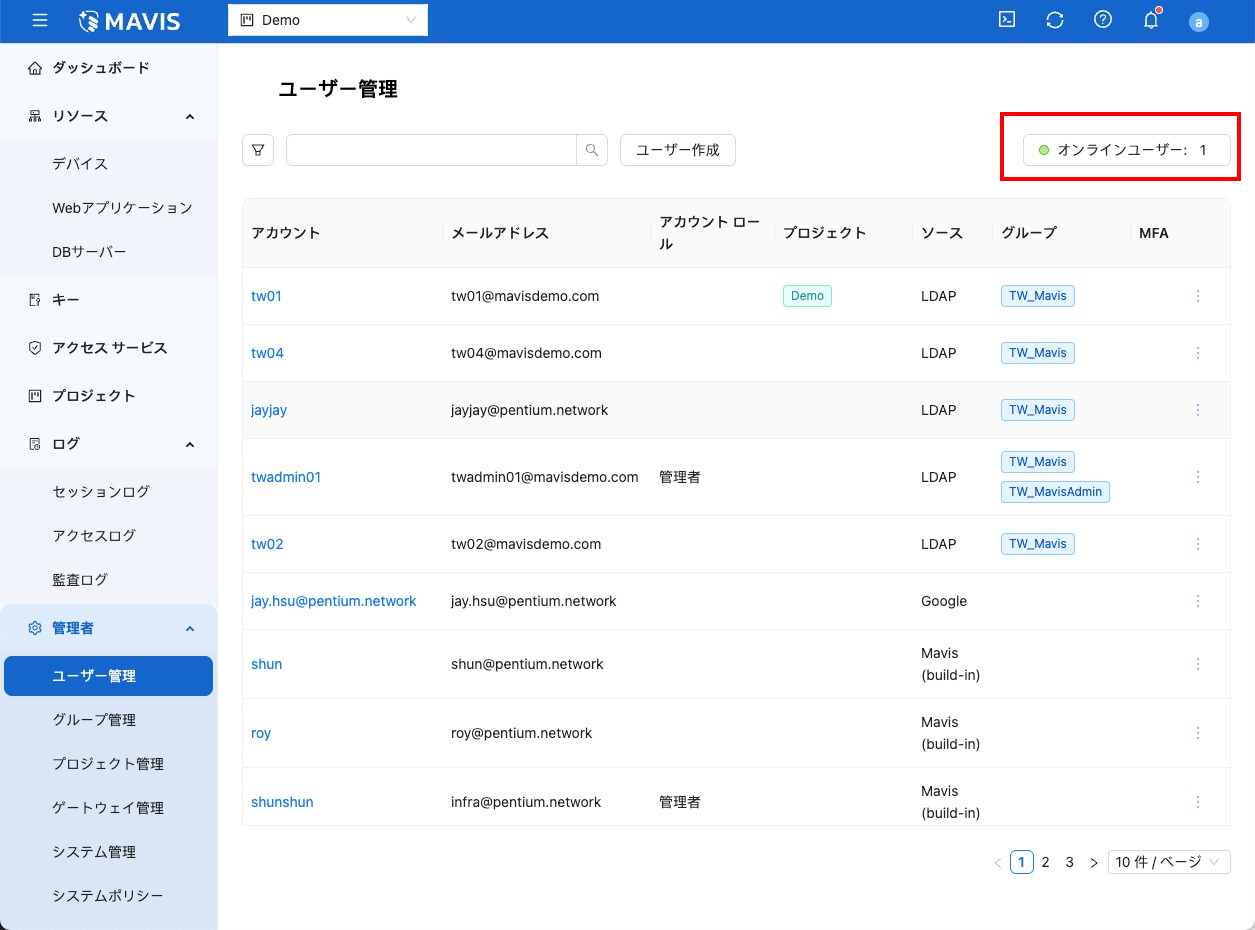Open the three-dot menu for tw01

pos(1198,296)
